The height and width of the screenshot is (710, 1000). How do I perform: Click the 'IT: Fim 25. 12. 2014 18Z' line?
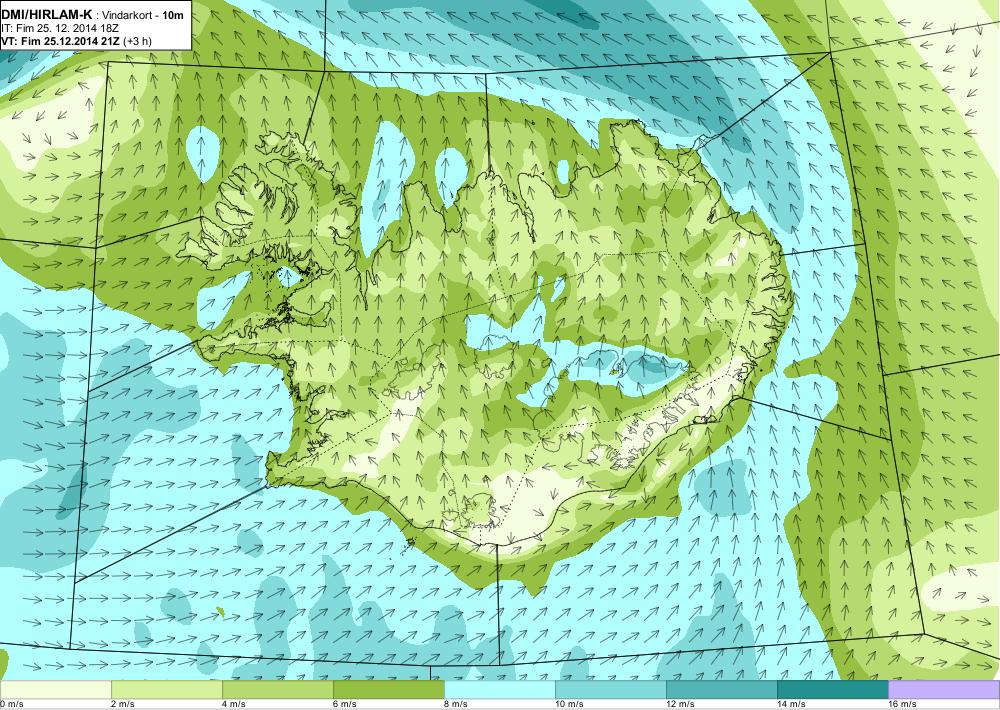click(x=60, y=29)
